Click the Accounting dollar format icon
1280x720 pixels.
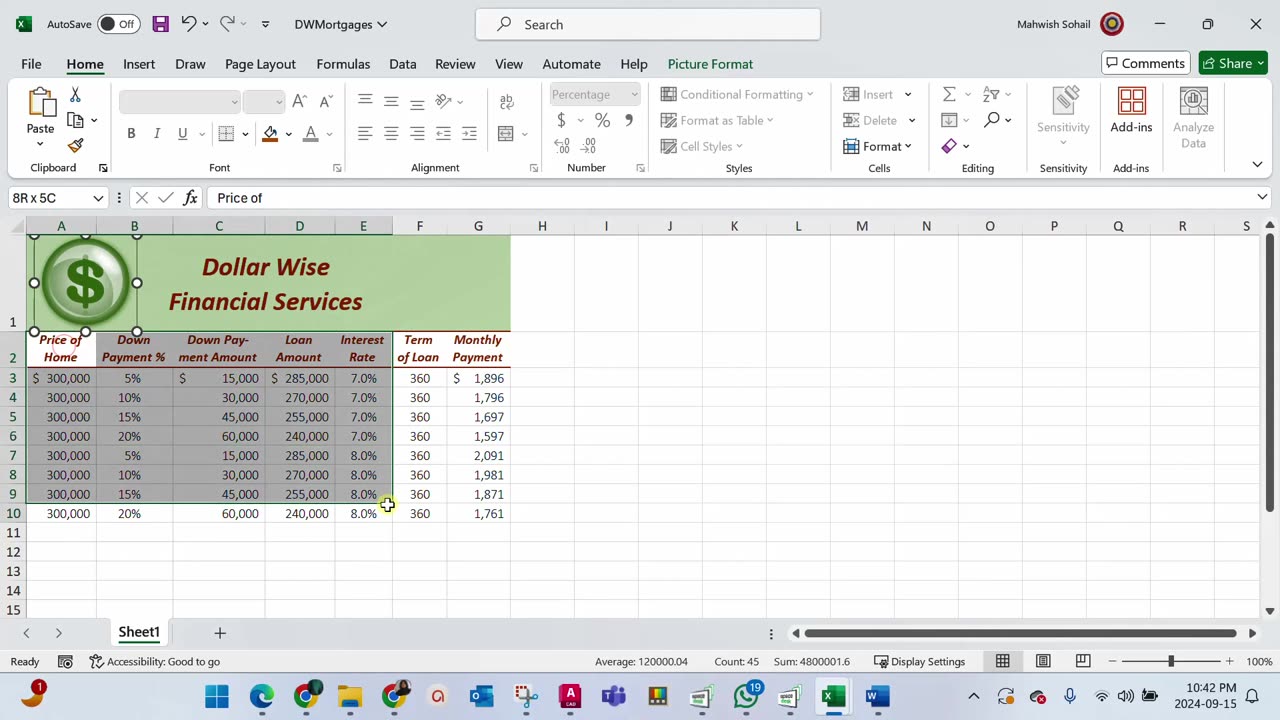pyautogui.click(x=561, y=120)
